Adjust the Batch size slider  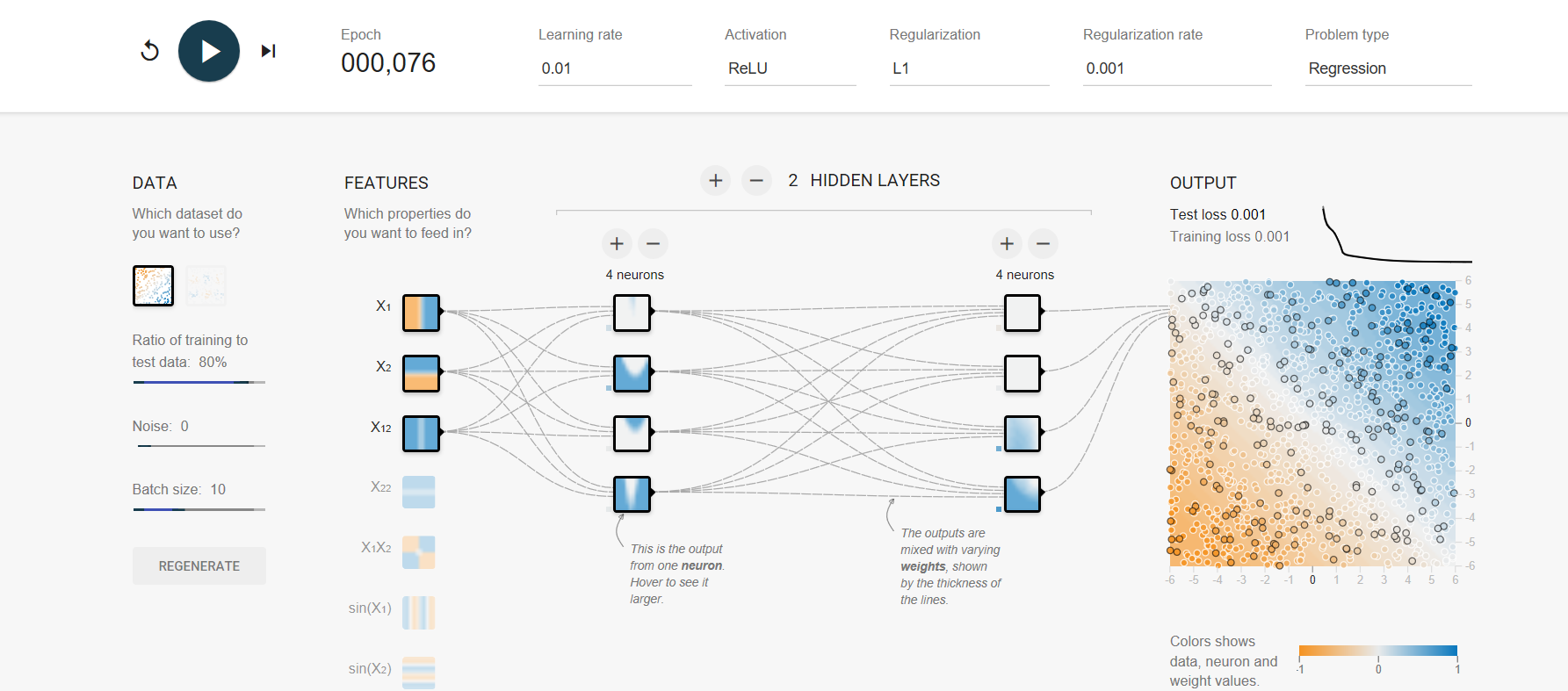(x=199, y=509)
